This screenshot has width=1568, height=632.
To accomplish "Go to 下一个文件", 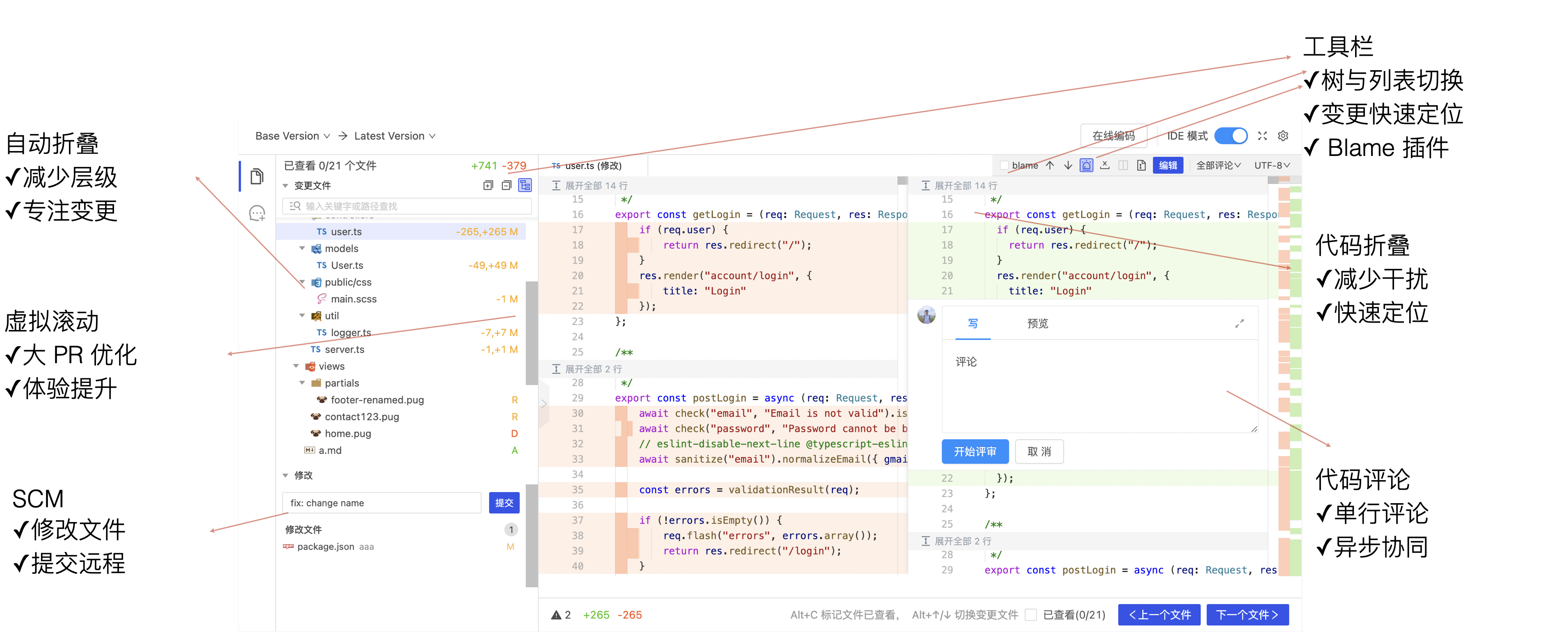I will point(1247,615).
